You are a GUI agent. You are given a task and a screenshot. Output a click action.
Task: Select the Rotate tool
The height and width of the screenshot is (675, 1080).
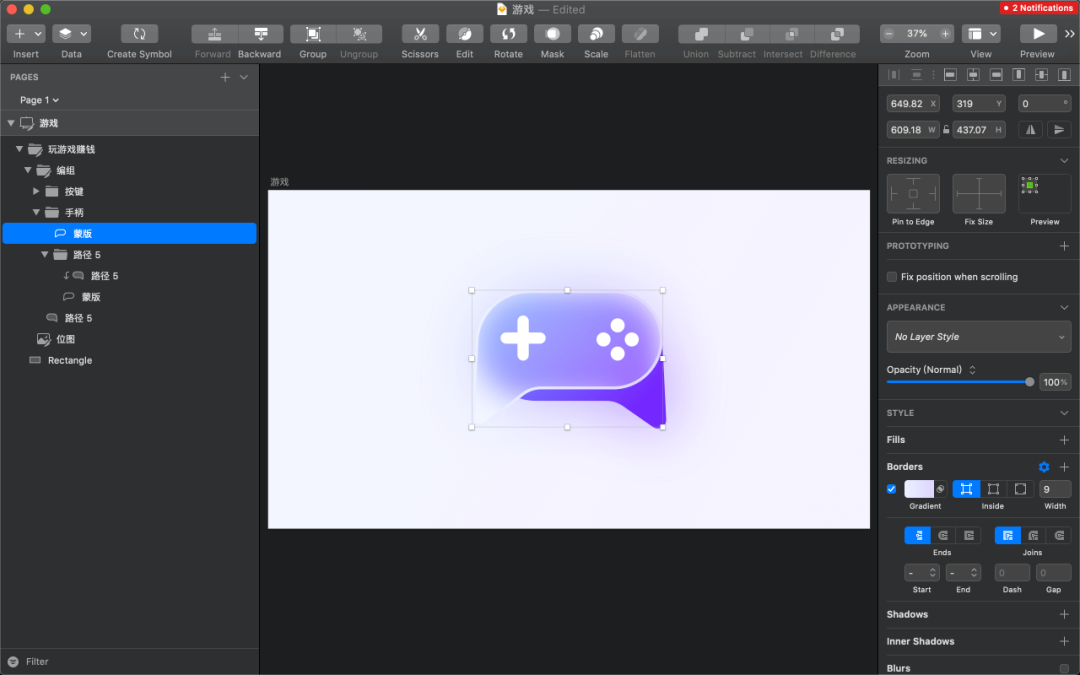click(x=508, y=34)
